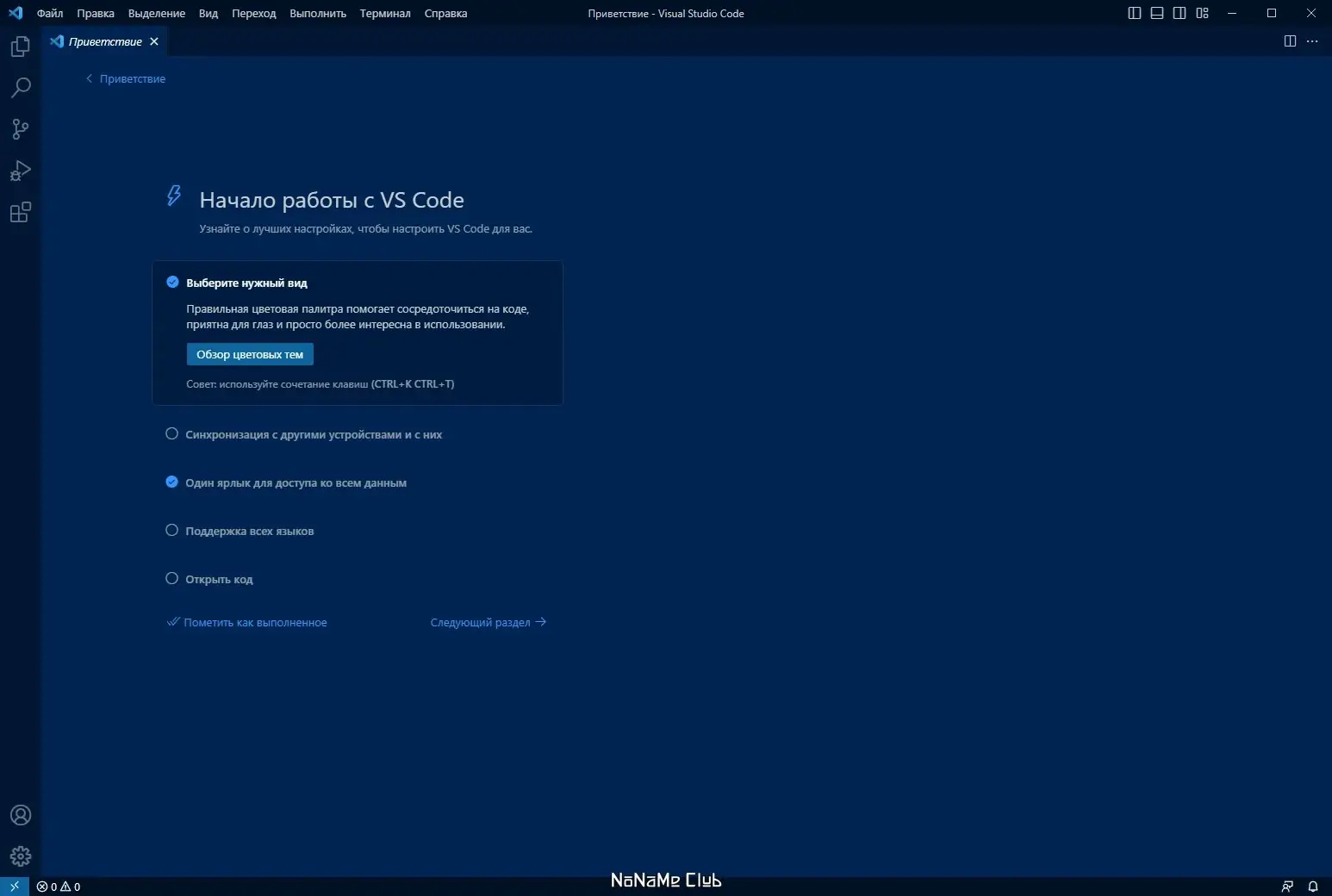Open notifications bell in status bar
Image resolution: width=1332 pixels, height=896 pixels.
coord(1313,887)
